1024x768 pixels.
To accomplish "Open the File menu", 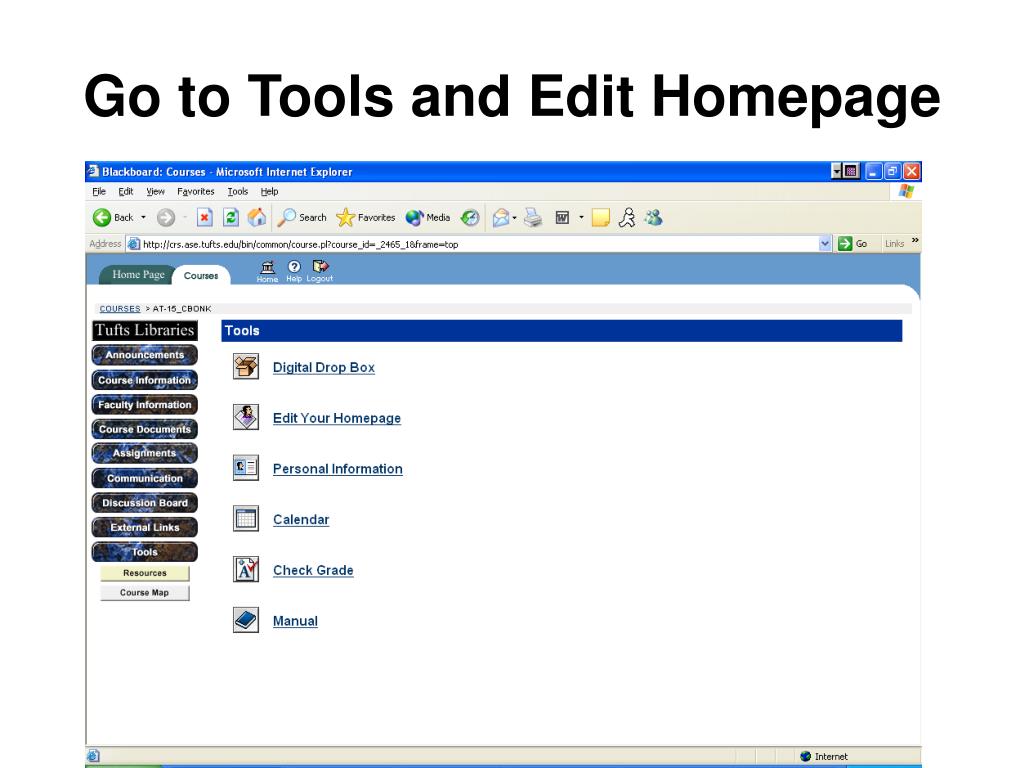I will click(99, 191).
